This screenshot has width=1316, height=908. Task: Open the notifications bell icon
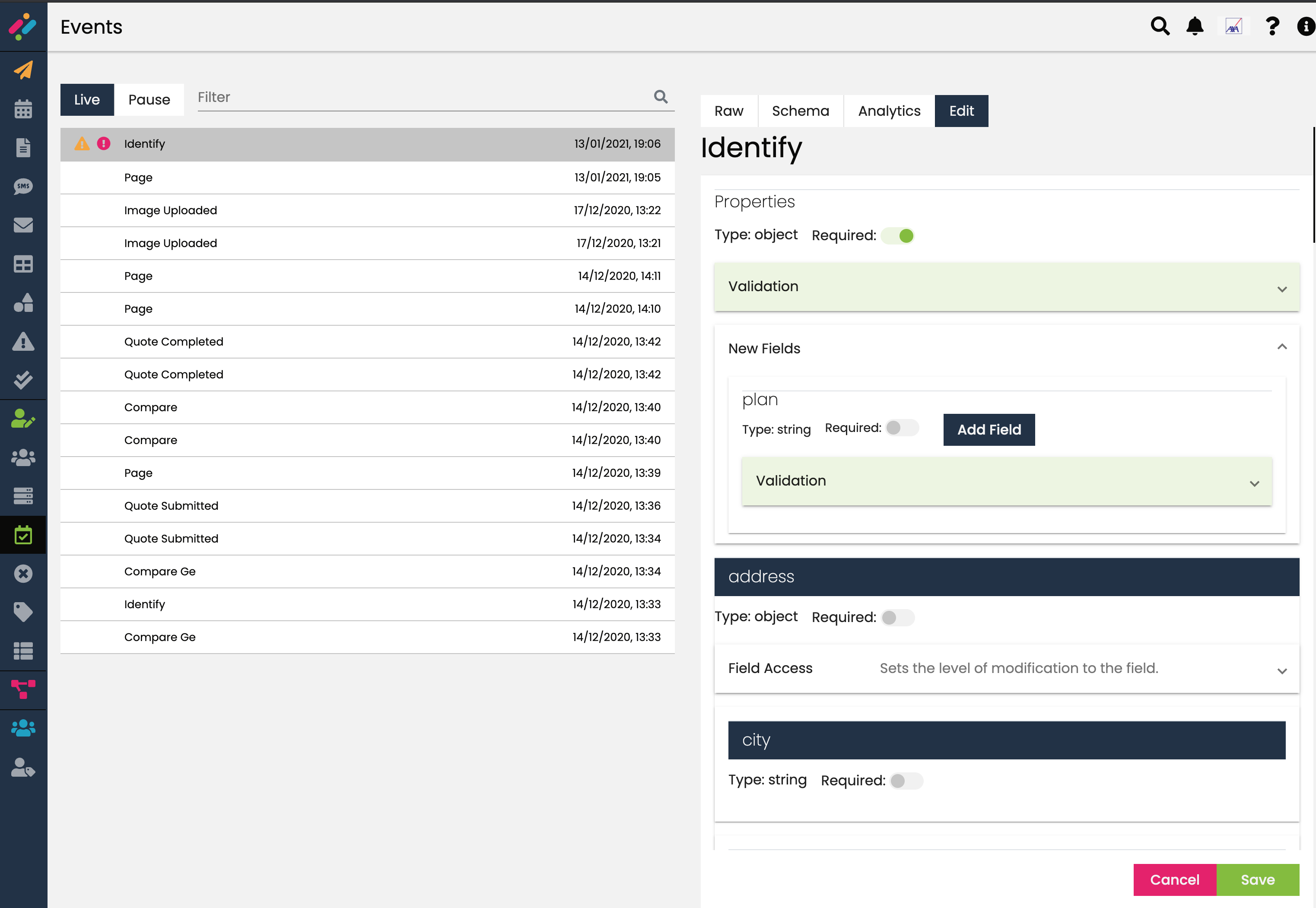pyautogui.click(x=1195, y=26)
